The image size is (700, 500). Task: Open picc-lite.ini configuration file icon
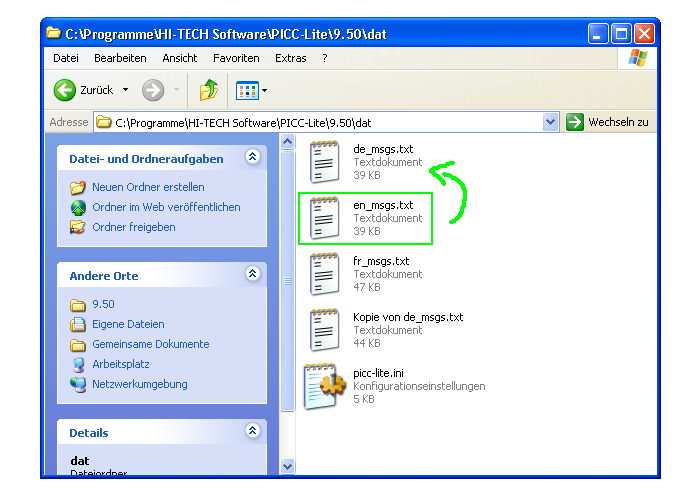click(x=325, y=386)
